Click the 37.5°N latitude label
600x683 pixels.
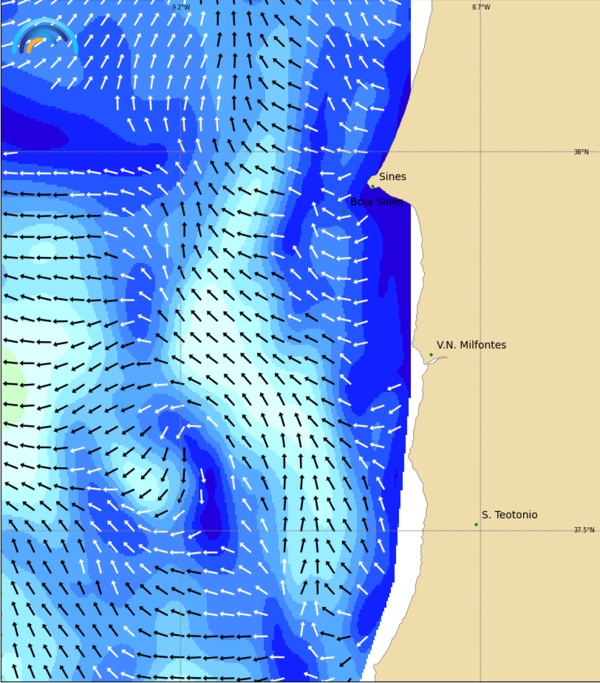click(x=582, y=530)
